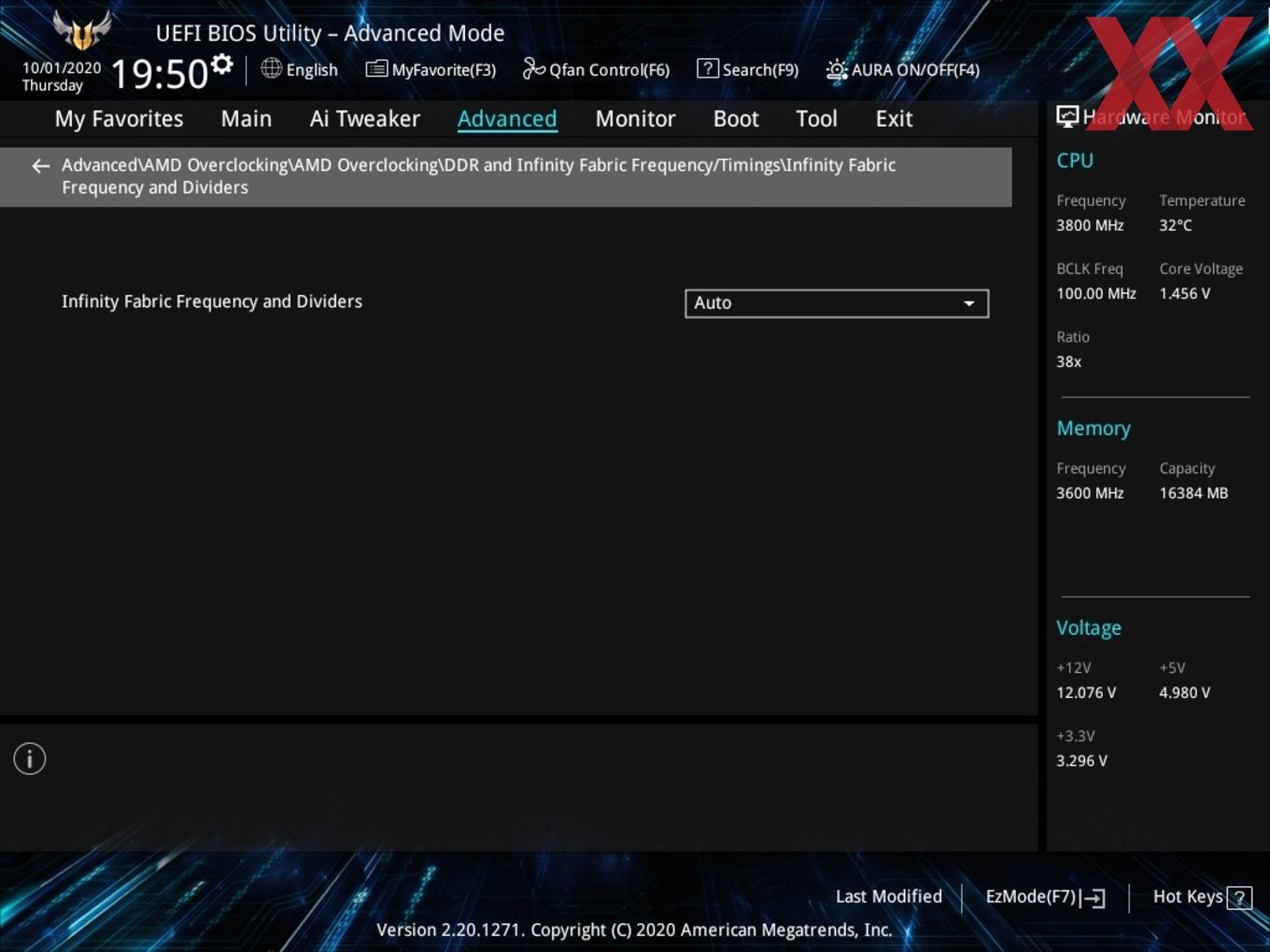Select English language option
Image resolution: width=1270 pixels, height=952 pixels.
click(x=312, y=70)
